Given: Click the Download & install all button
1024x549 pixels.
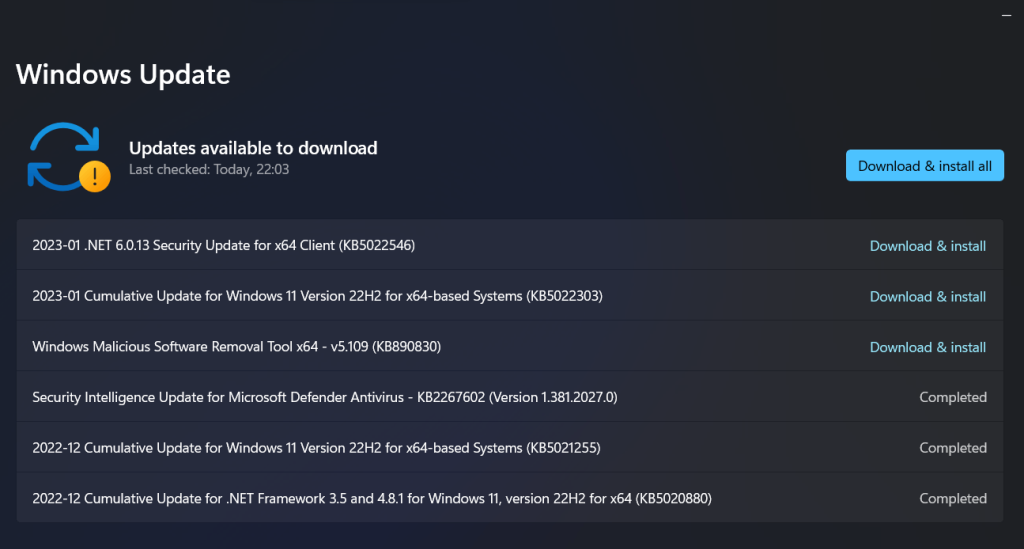Looking at the screenshot, I should (x=925, y=166).
